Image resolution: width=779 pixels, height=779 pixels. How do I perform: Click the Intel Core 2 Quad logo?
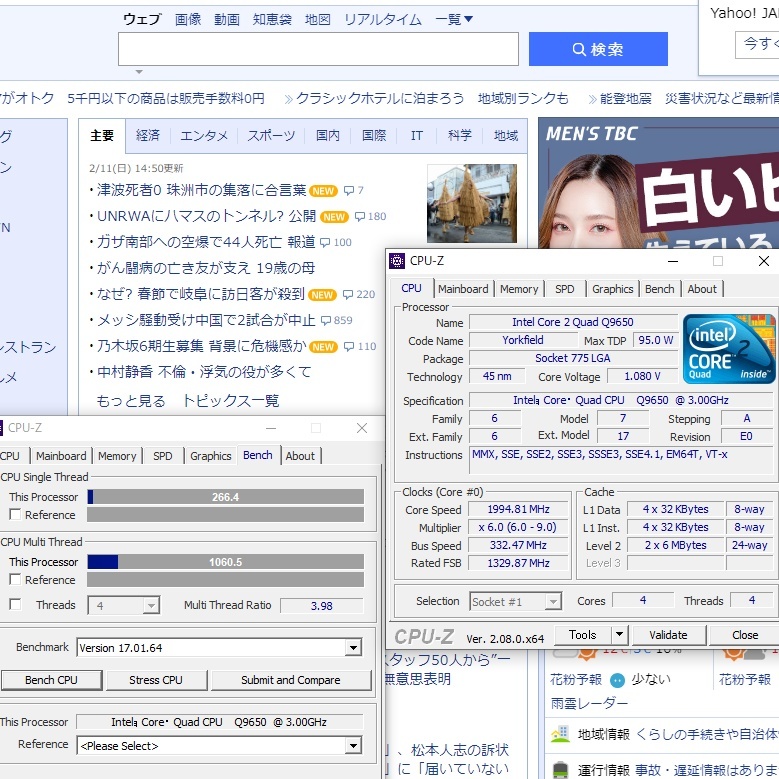729,348
